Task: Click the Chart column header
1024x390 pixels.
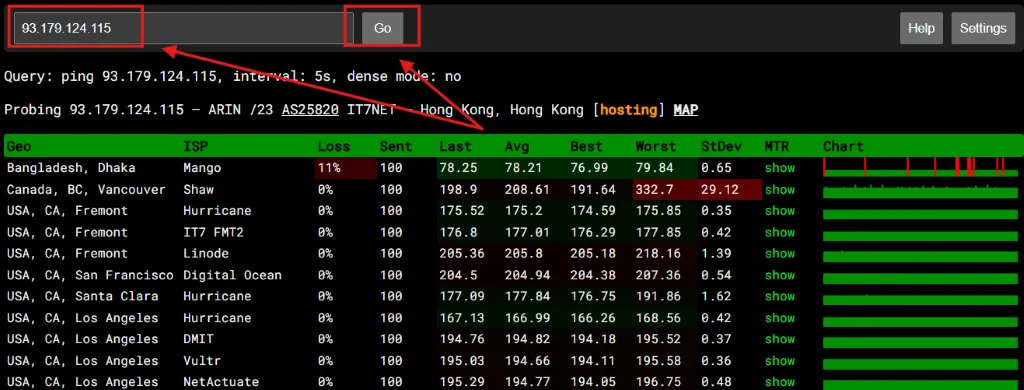Action: tap(843, 146)
